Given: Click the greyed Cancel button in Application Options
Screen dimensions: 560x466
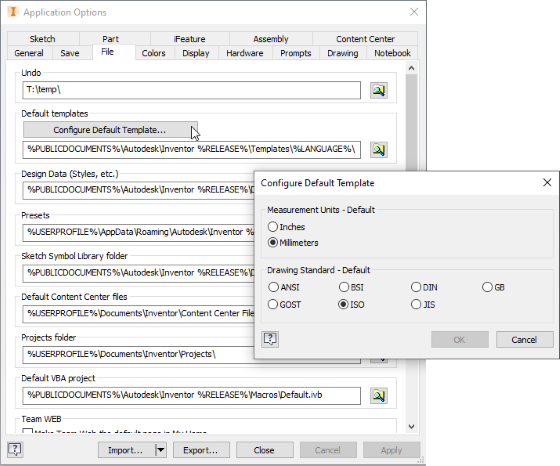Looking at the screenshot, I should click(x=328, y=450).
